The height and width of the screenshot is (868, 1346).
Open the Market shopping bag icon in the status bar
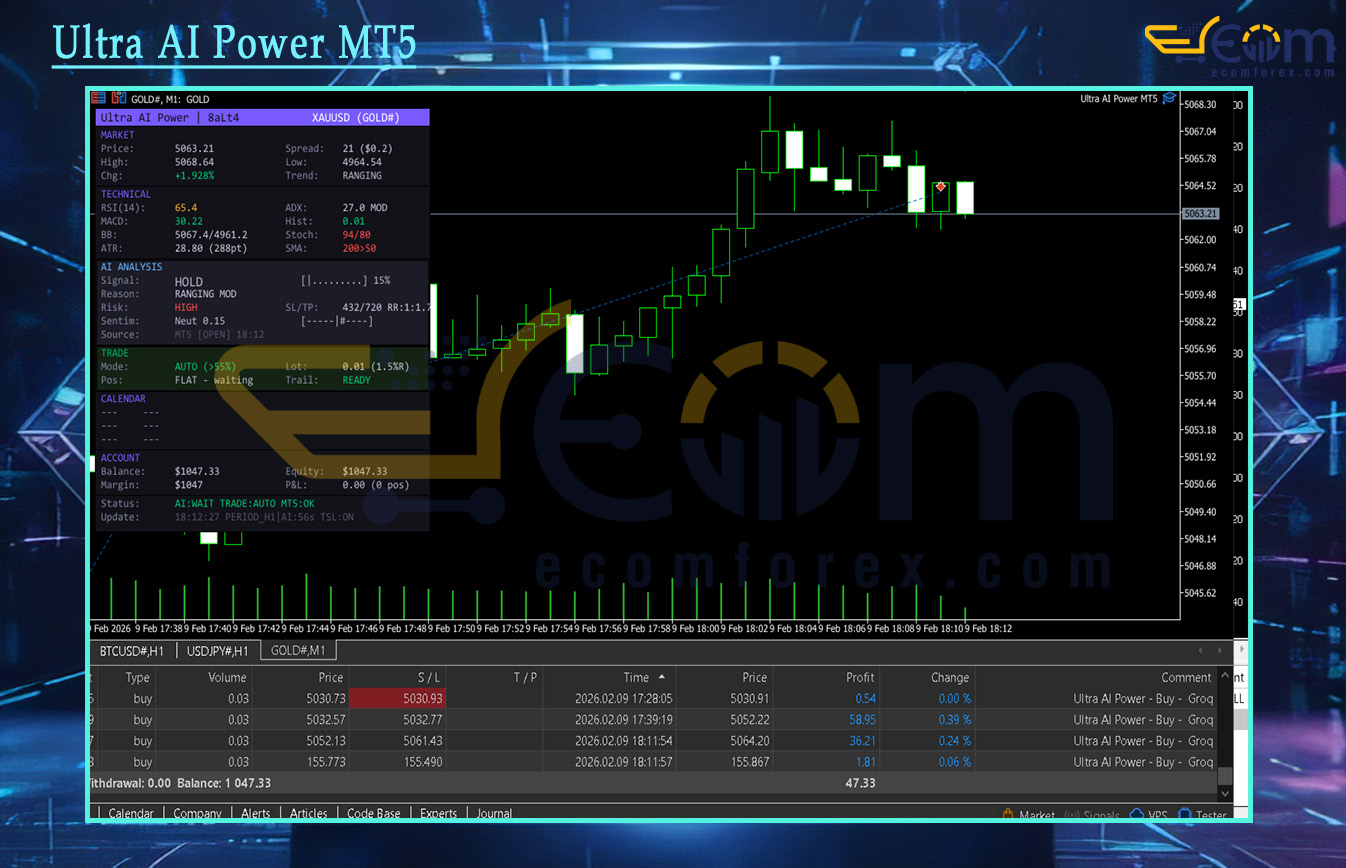pyautogui.click(x=1008, y=815)
